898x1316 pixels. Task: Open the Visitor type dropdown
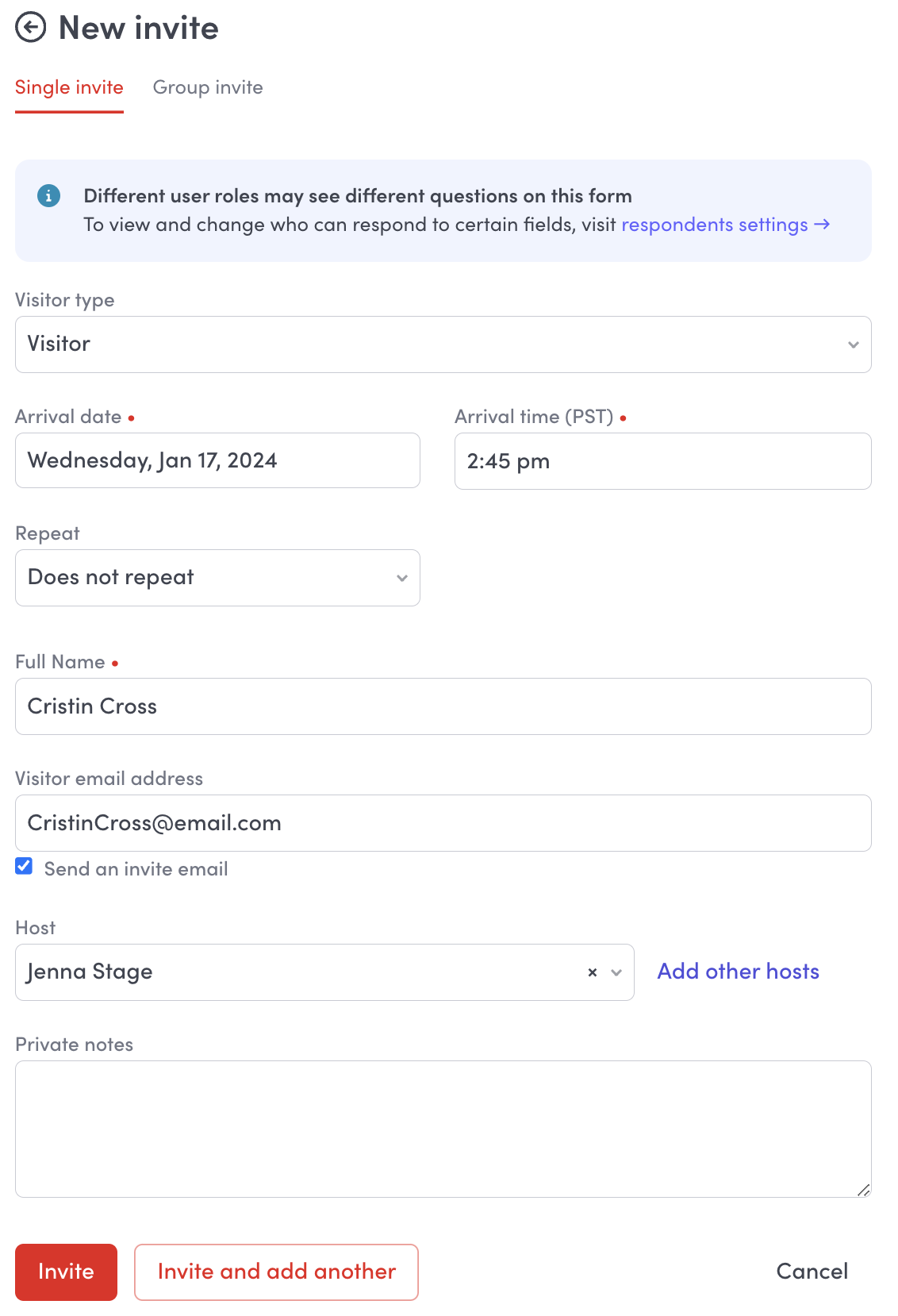pos(443,344)
